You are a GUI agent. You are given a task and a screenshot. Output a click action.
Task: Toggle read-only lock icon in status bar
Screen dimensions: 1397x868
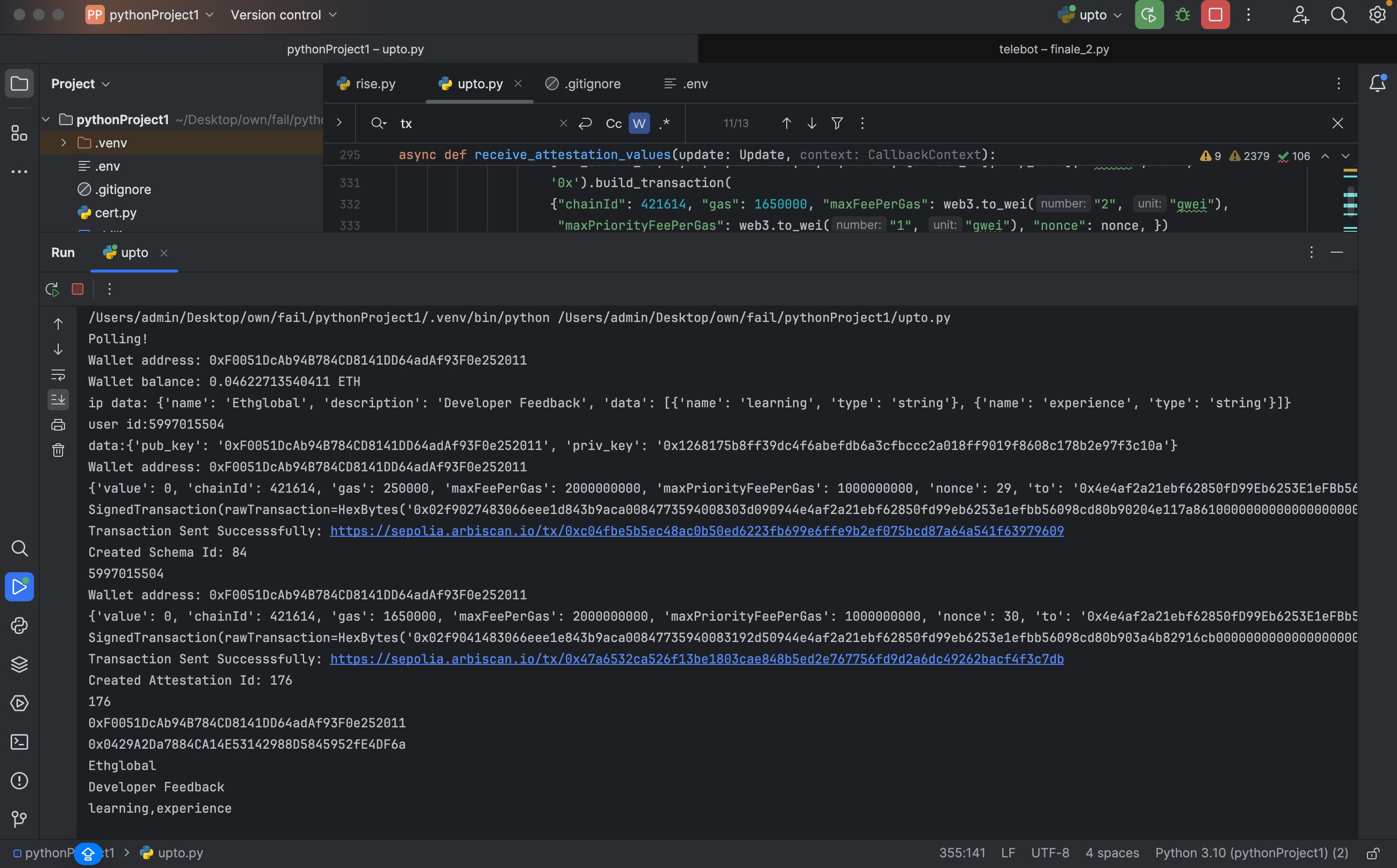[1373, 853]
